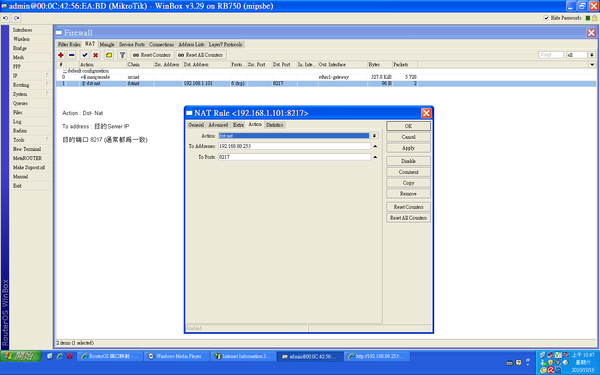Click Reset Counters in the Firewall toolbar

click(152, 55)
